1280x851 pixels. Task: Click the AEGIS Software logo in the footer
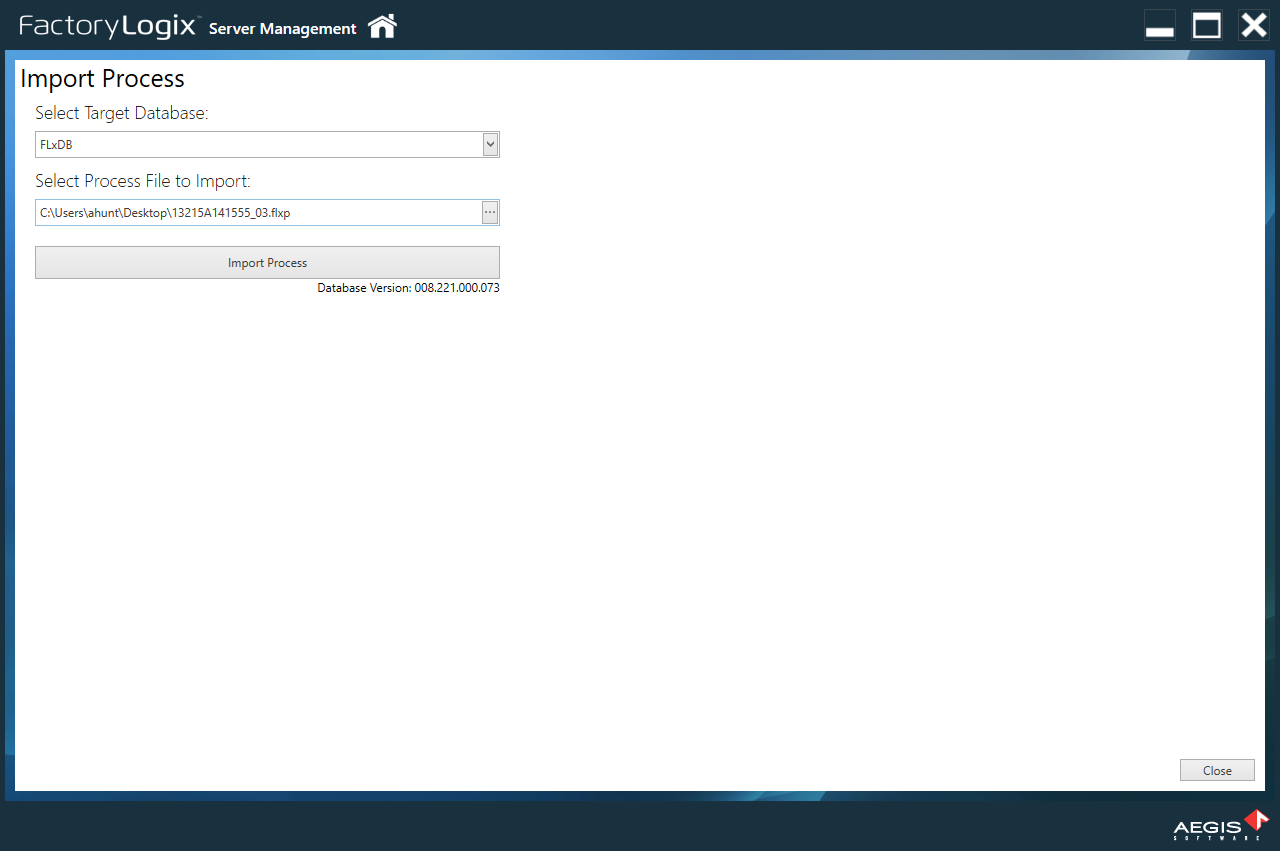click(x=1215, y=827)
